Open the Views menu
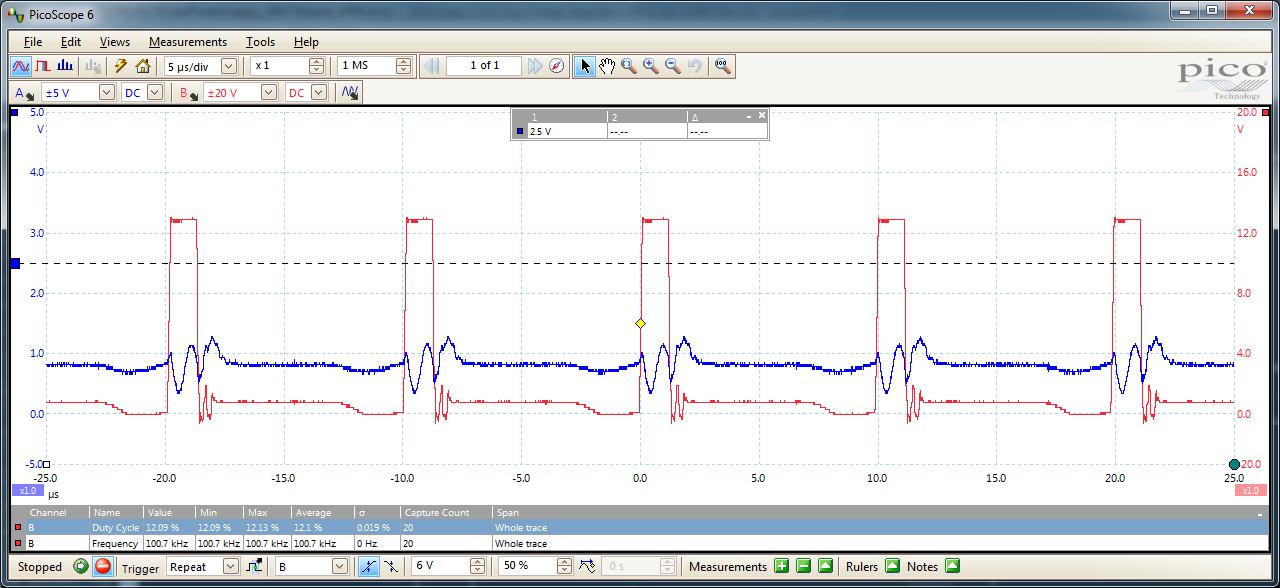Viewport: 1280px width, 588px height. (x=114, y=41)
